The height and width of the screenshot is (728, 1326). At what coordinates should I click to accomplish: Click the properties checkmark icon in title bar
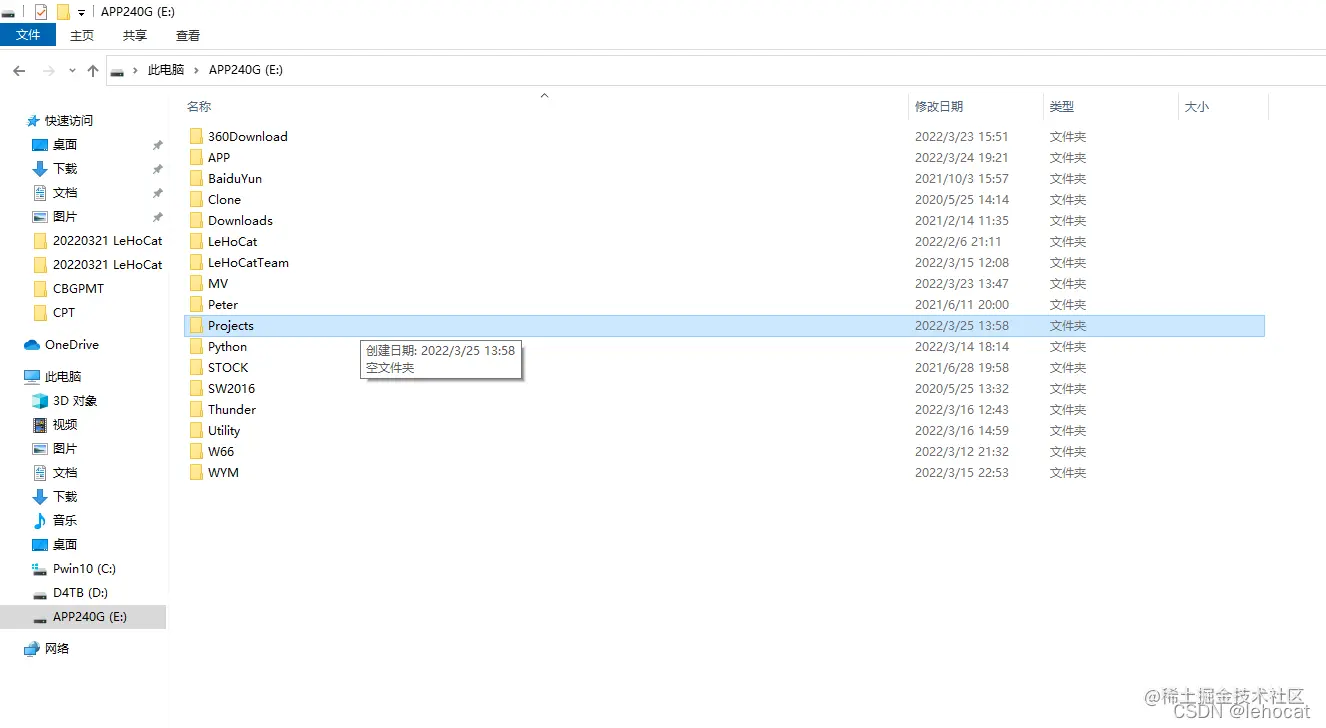pos(41,12)
